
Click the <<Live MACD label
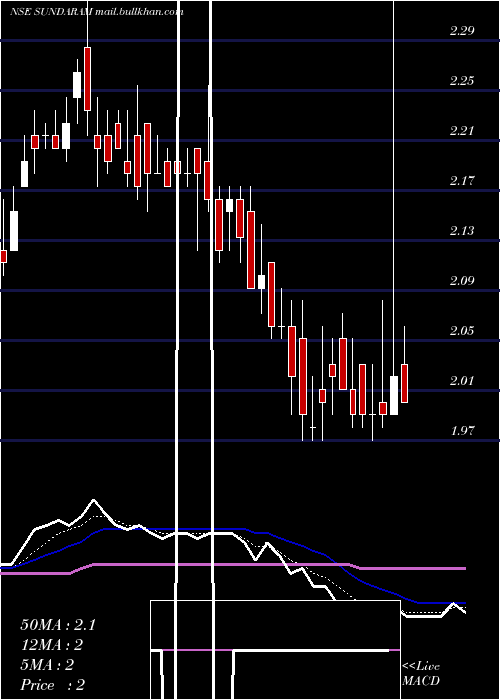[421, 674]
